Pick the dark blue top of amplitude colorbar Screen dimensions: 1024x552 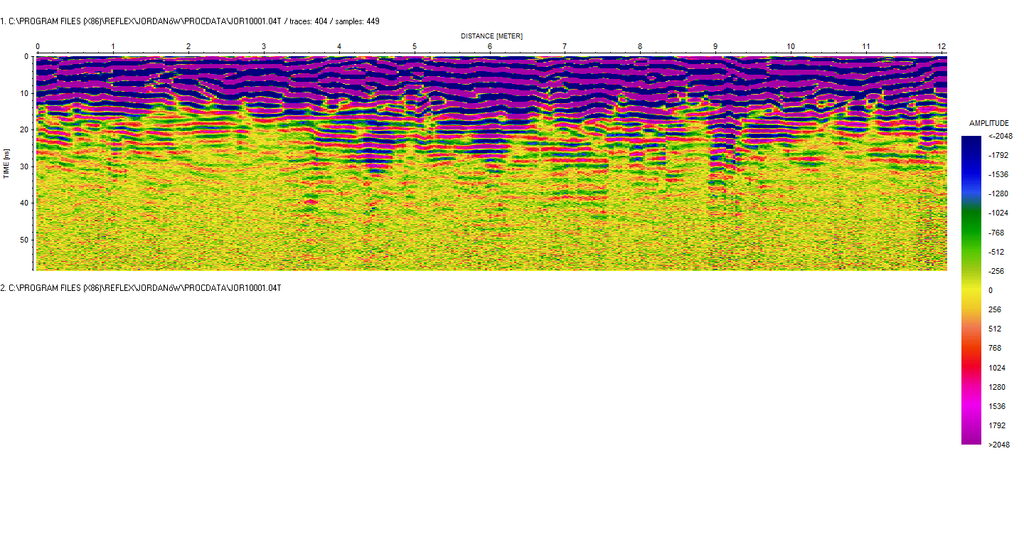click(x=971, y=140)
